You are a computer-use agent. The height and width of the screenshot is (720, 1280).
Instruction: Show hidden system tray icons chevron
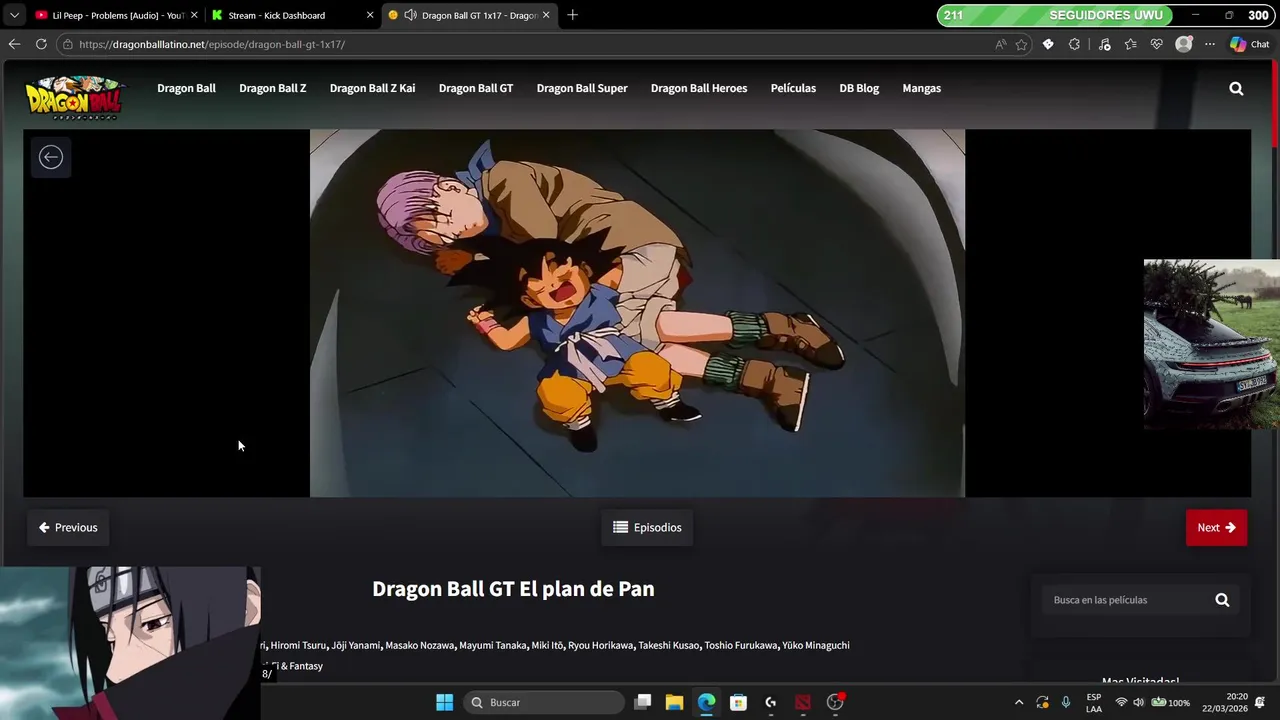coord(1019,702)
